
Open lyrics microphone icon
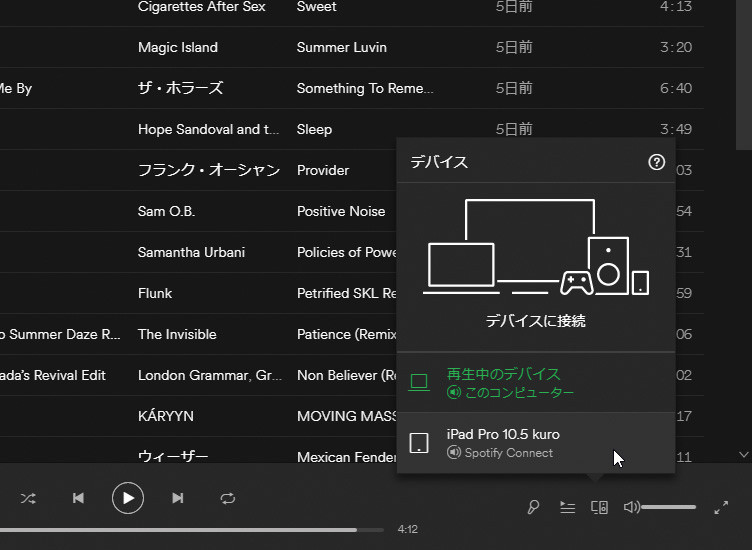click(x=533, y=507)
